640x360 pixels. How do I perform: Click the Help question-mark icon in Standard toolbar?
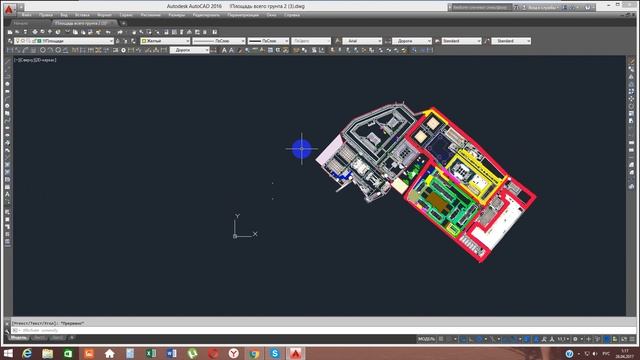[215, 32]
